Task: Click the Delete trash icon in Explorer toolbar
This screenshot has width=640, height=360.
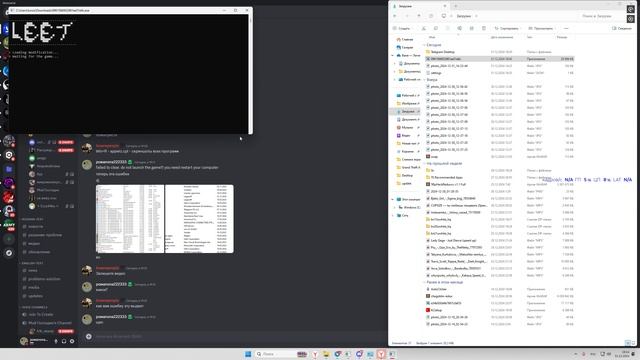Action: [x=484, y=29]
